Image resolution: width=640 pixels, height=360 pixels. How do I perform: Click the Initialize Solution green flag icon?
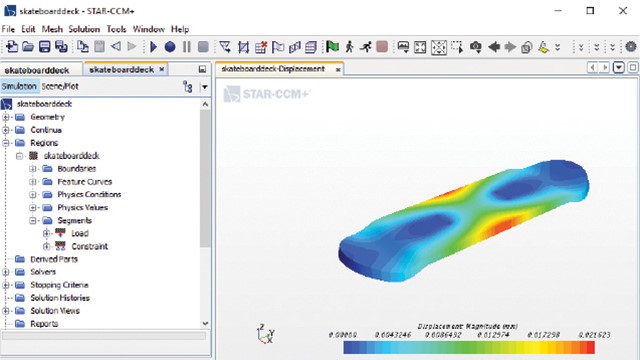pos(332,47)
